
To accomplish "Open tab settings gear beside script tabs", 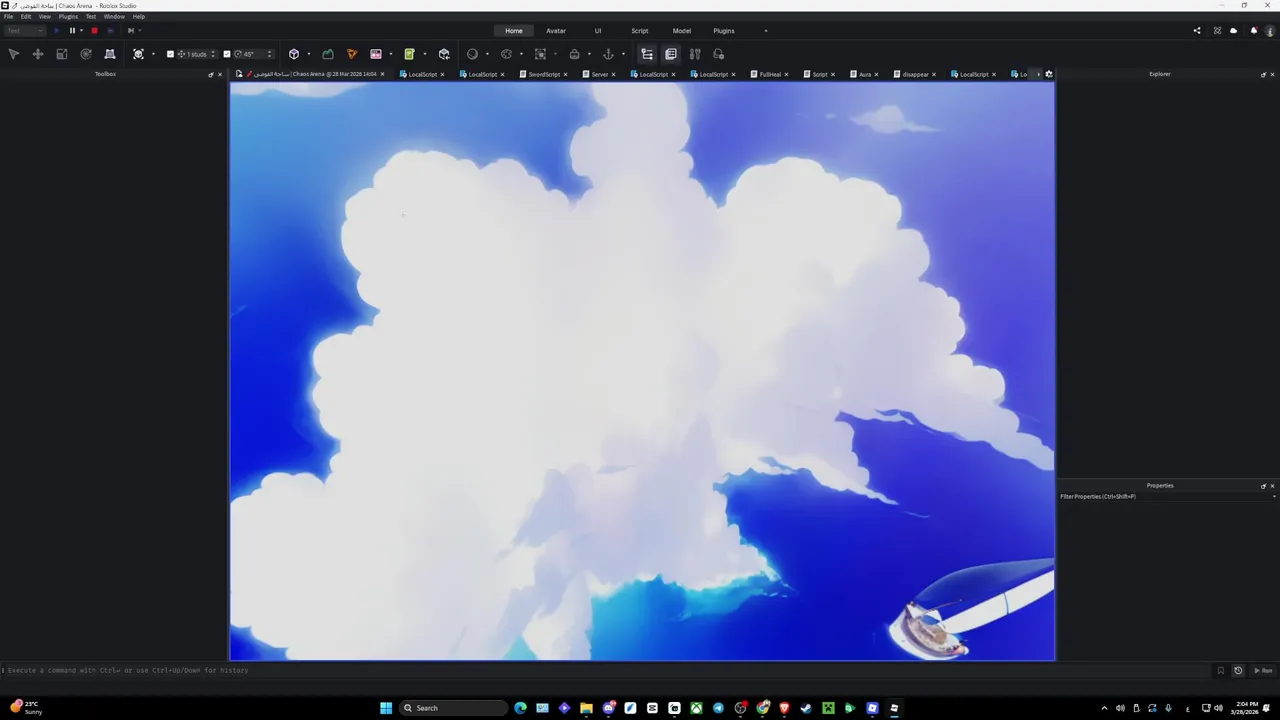I will coord(1049,74).
